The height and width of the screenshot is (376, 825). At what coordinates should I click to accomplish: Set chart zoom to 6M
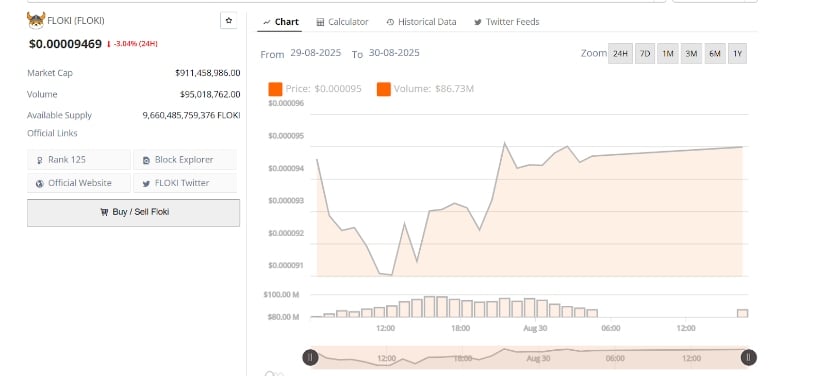click(x=715, y=54)
